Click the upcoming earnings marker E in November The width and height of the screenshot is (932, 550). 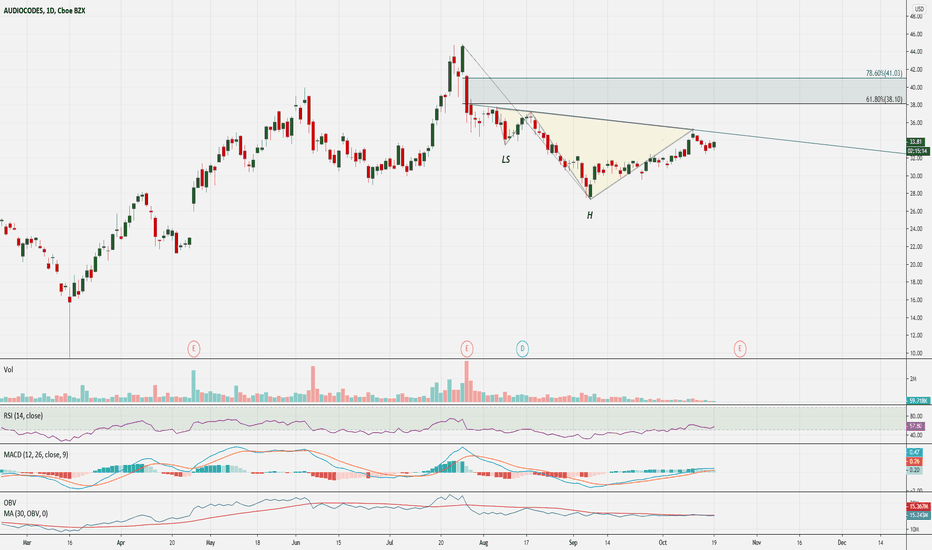(740, 348)
